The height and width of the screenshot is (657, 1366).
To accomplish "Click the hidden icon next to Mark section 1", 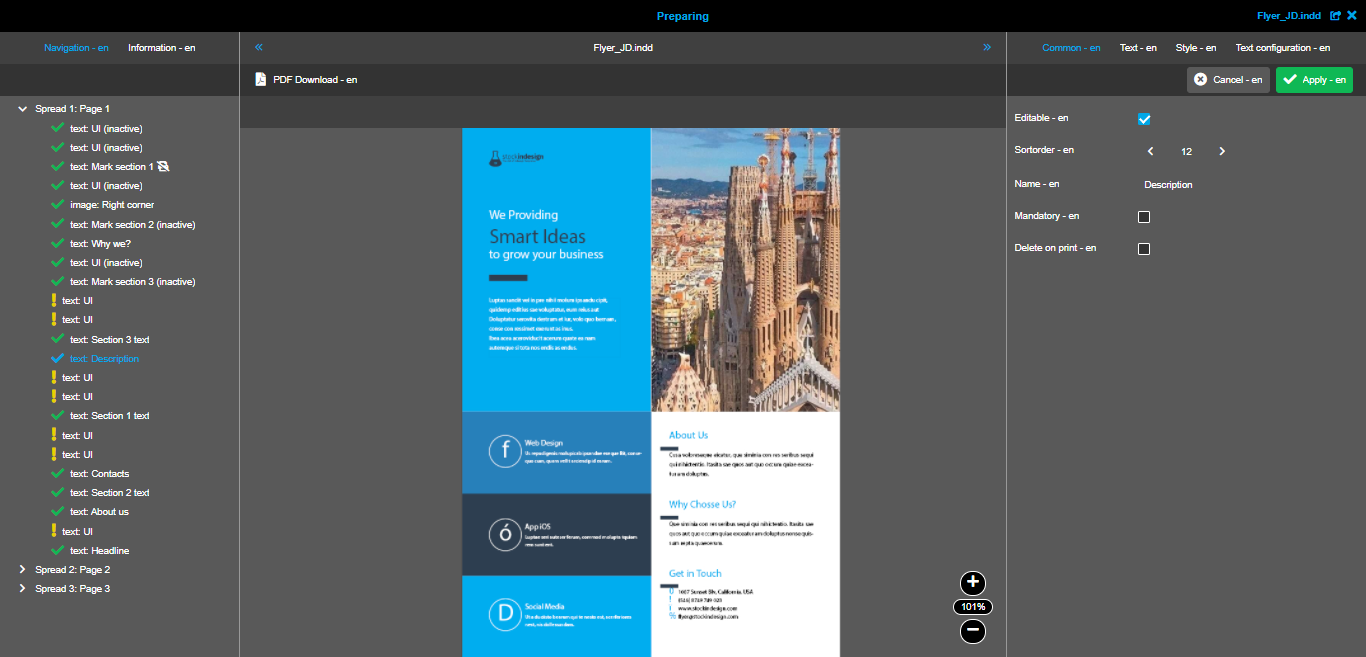I will coord(164,167).
